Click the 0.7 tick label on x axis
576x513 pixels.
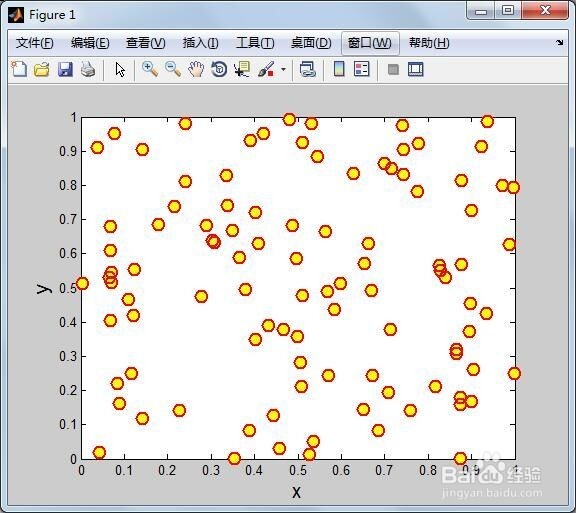point(384,470)
